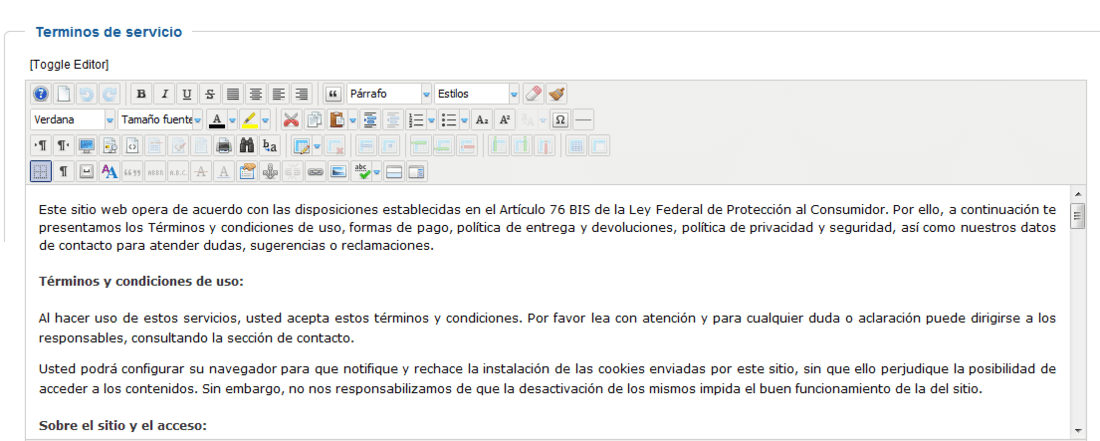Expand the bulleted list style arrow
Viewport: 1100px width, 441px height.
click(x=464, y=120)
